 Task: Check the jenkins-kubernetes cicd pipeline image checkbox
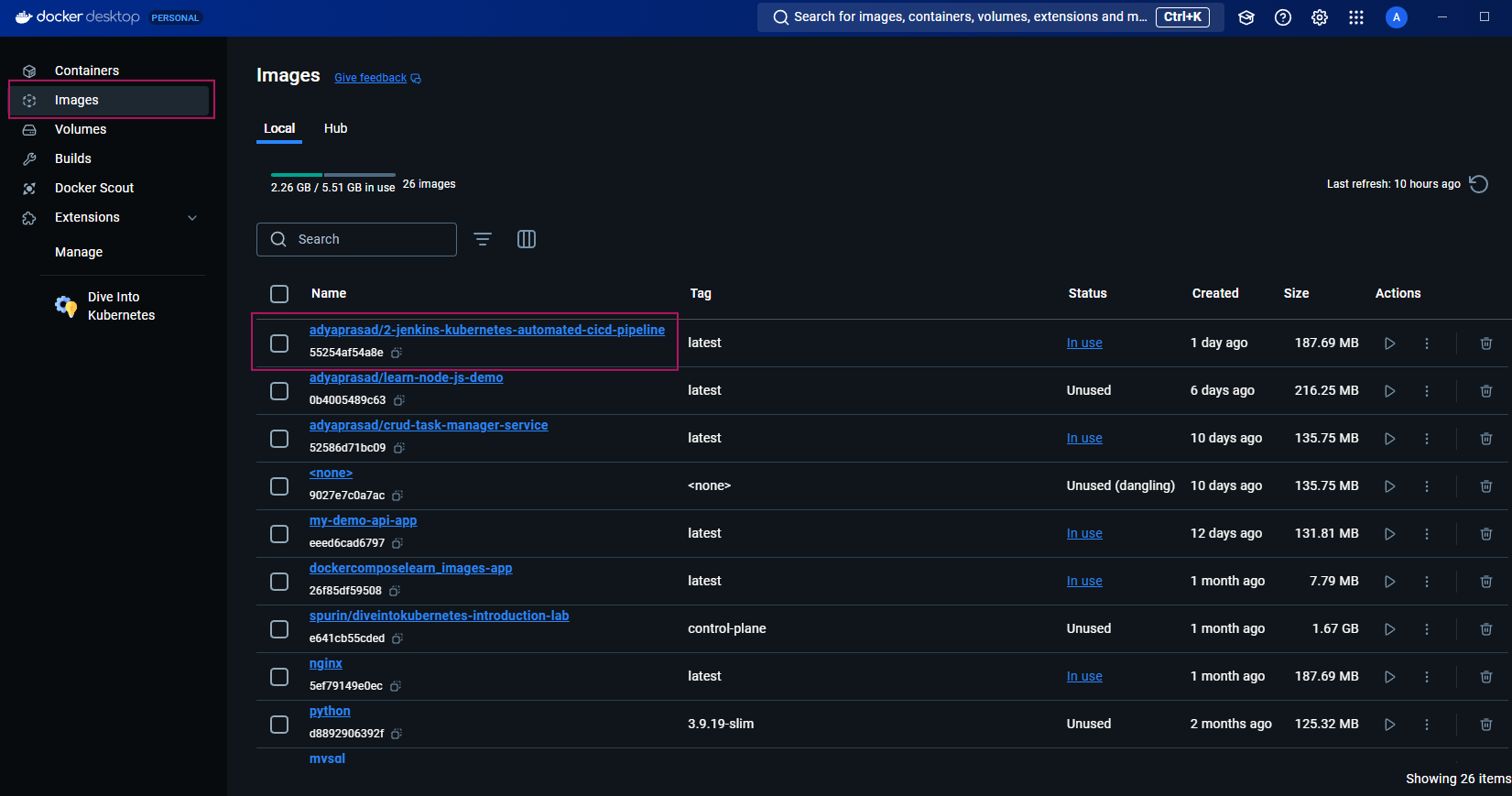(x=279, y=343)
